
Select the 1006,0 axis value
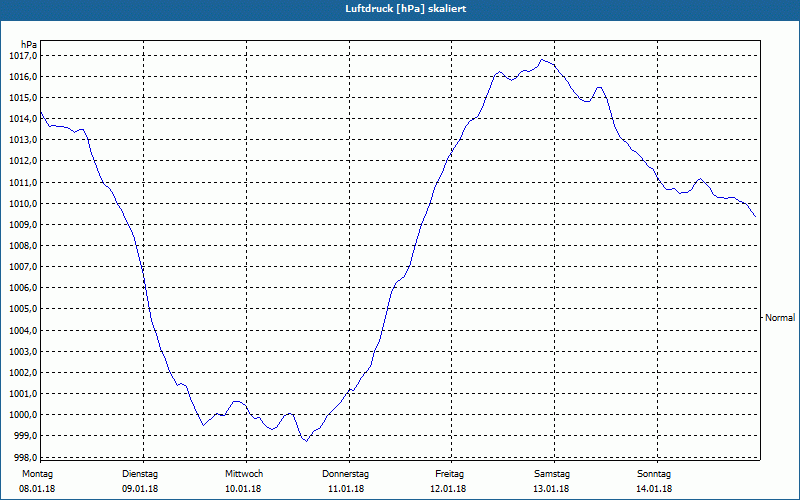23,288
